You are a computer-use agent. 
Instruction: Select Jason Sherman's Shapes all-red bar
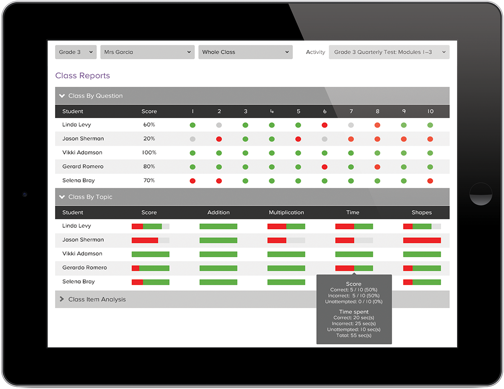(422, 240)
